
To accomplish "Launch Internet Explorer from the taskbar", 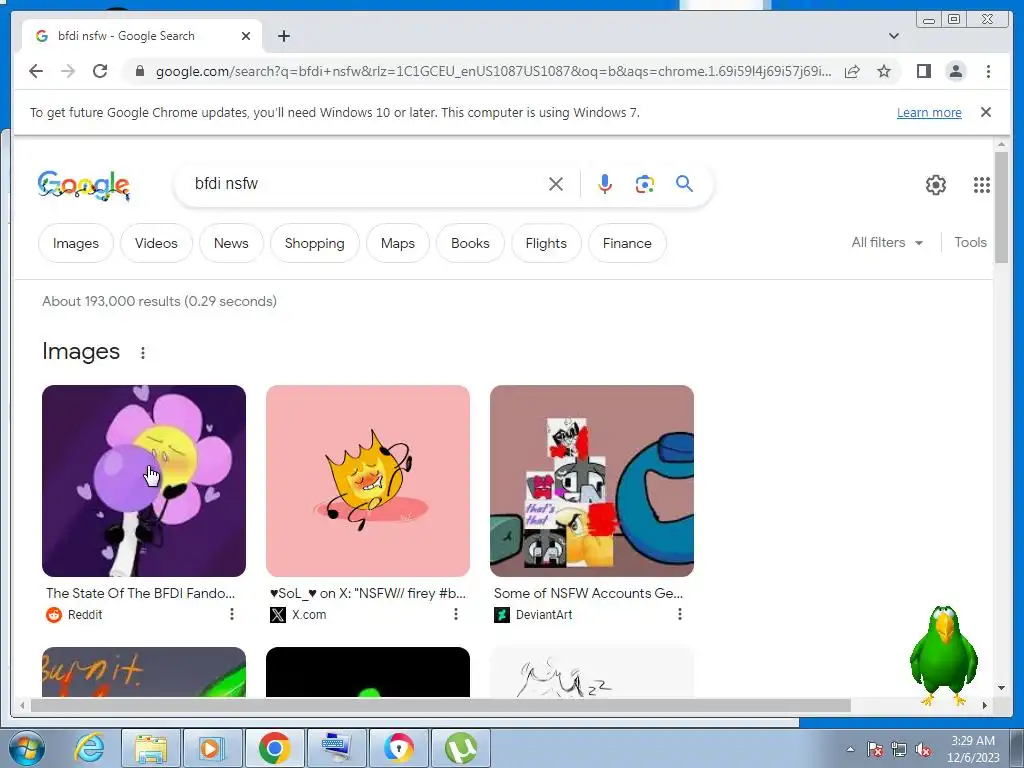I will [89, 748].
